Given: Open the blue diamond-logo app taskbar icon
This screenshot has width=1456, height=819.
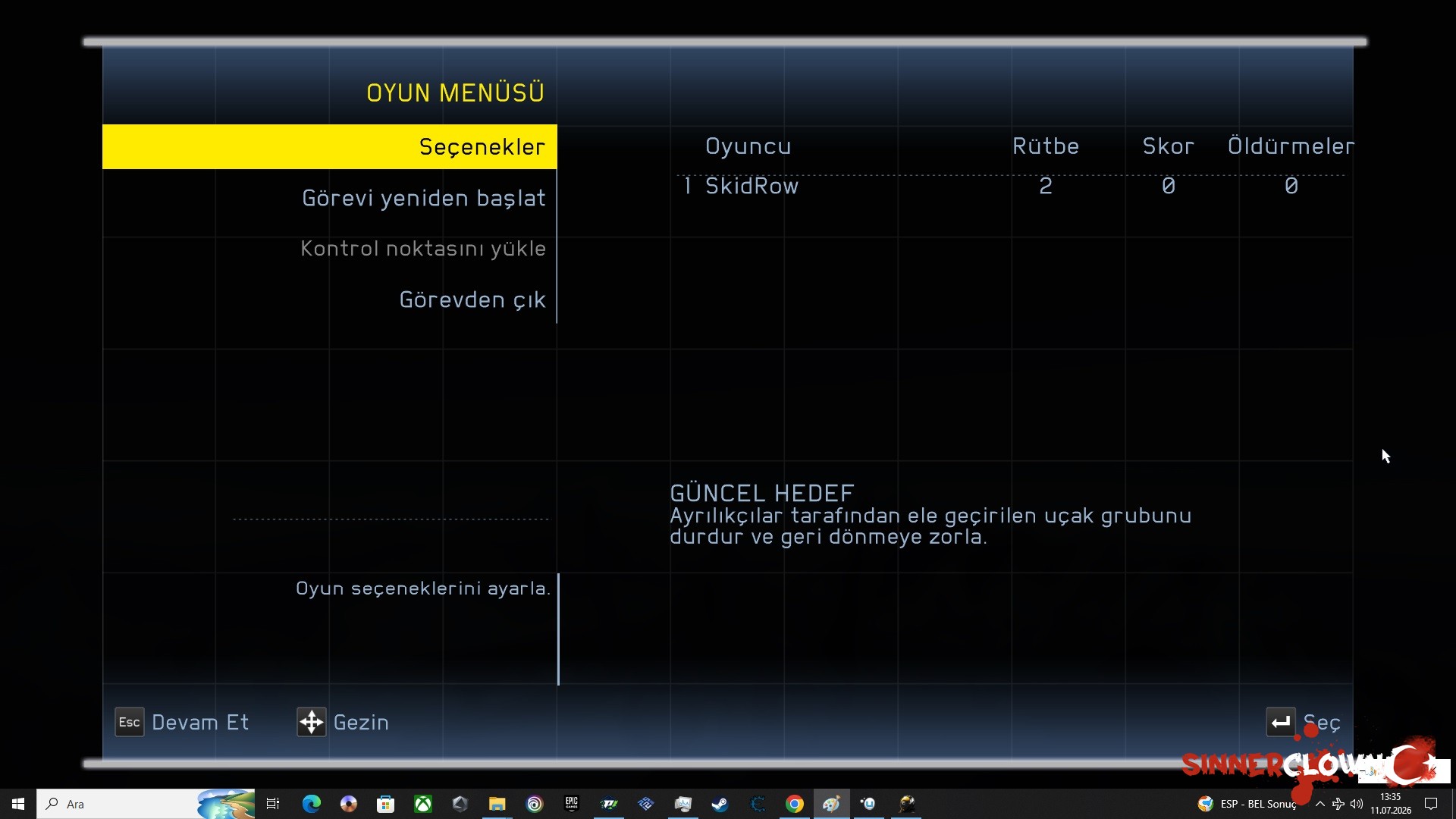Looking at the screenshot, I should (646, 804).
